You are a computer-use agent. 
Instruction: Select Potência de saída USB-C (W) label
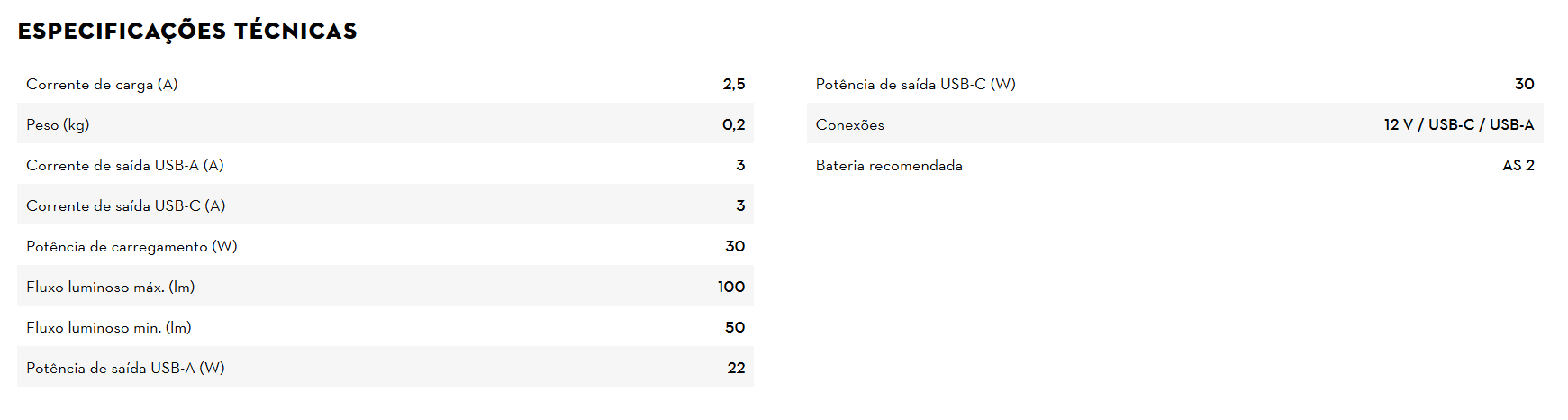click(x=915, y=84)
